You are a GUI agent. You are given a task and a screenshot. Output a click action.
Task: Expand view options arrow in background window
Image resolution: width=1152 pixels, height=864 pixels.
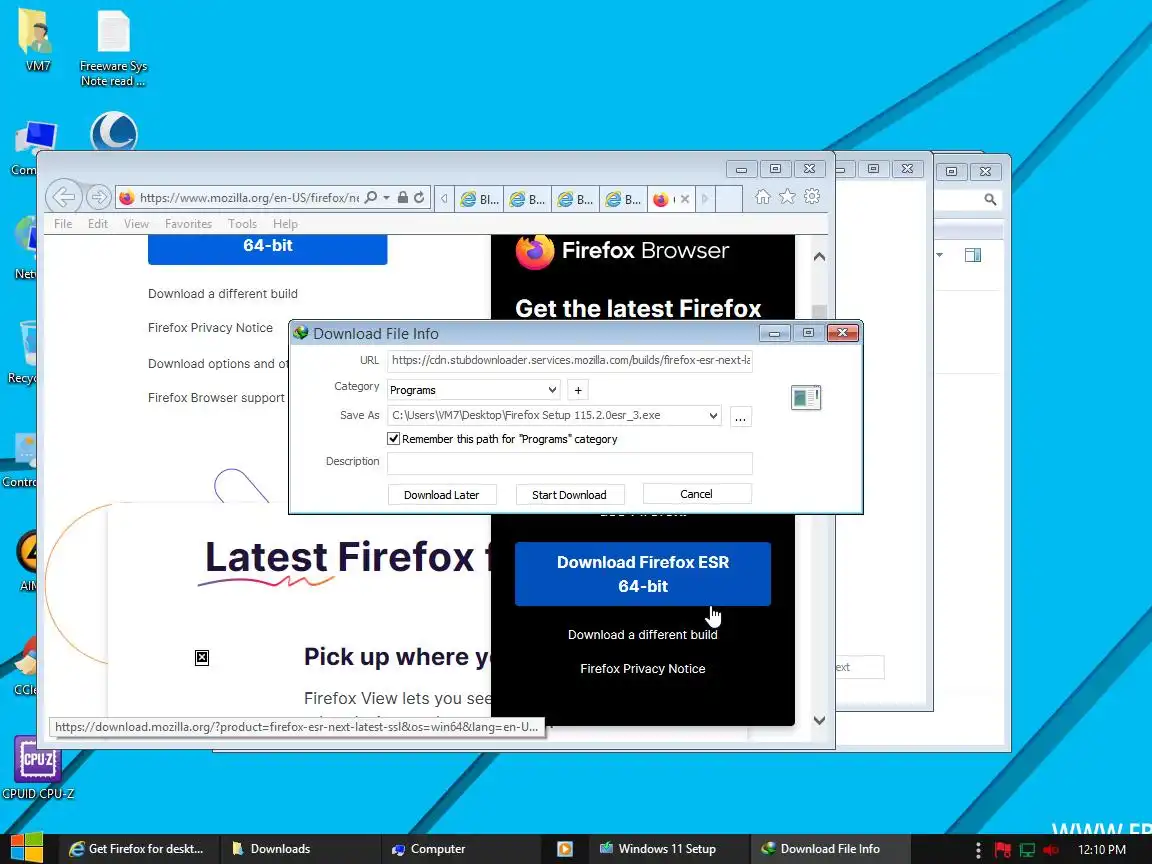point(940,255)
